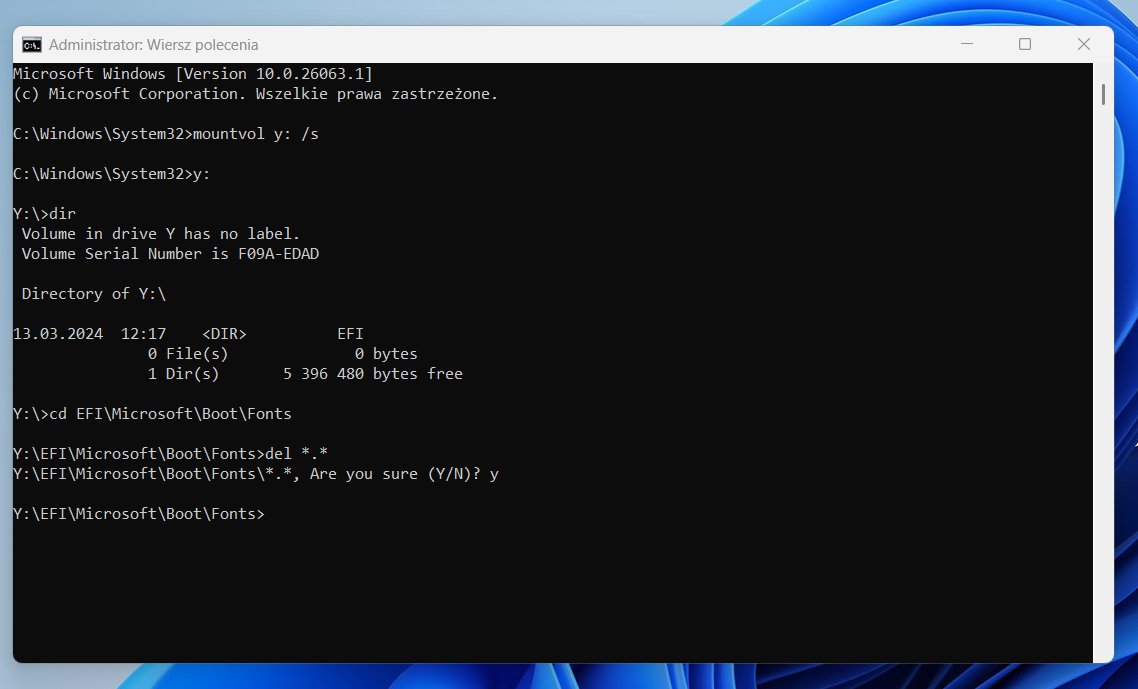Click the 'Administrator: Wiersz polecenia' title text

pos(153,45)
